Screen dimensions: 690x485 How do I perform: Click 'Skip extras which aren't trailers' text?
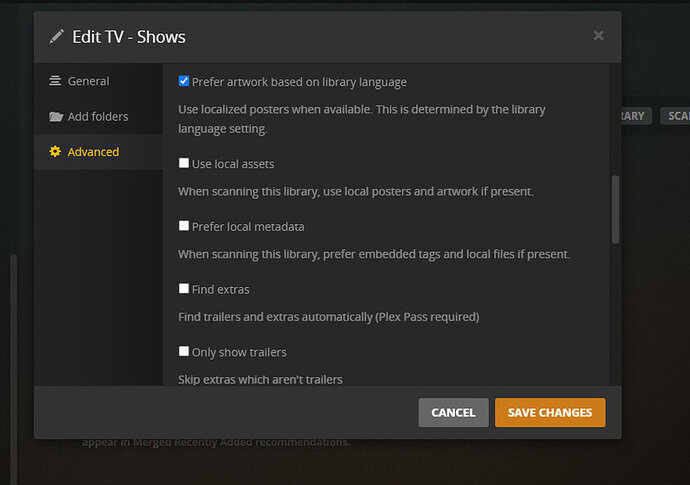click(260, 379)
